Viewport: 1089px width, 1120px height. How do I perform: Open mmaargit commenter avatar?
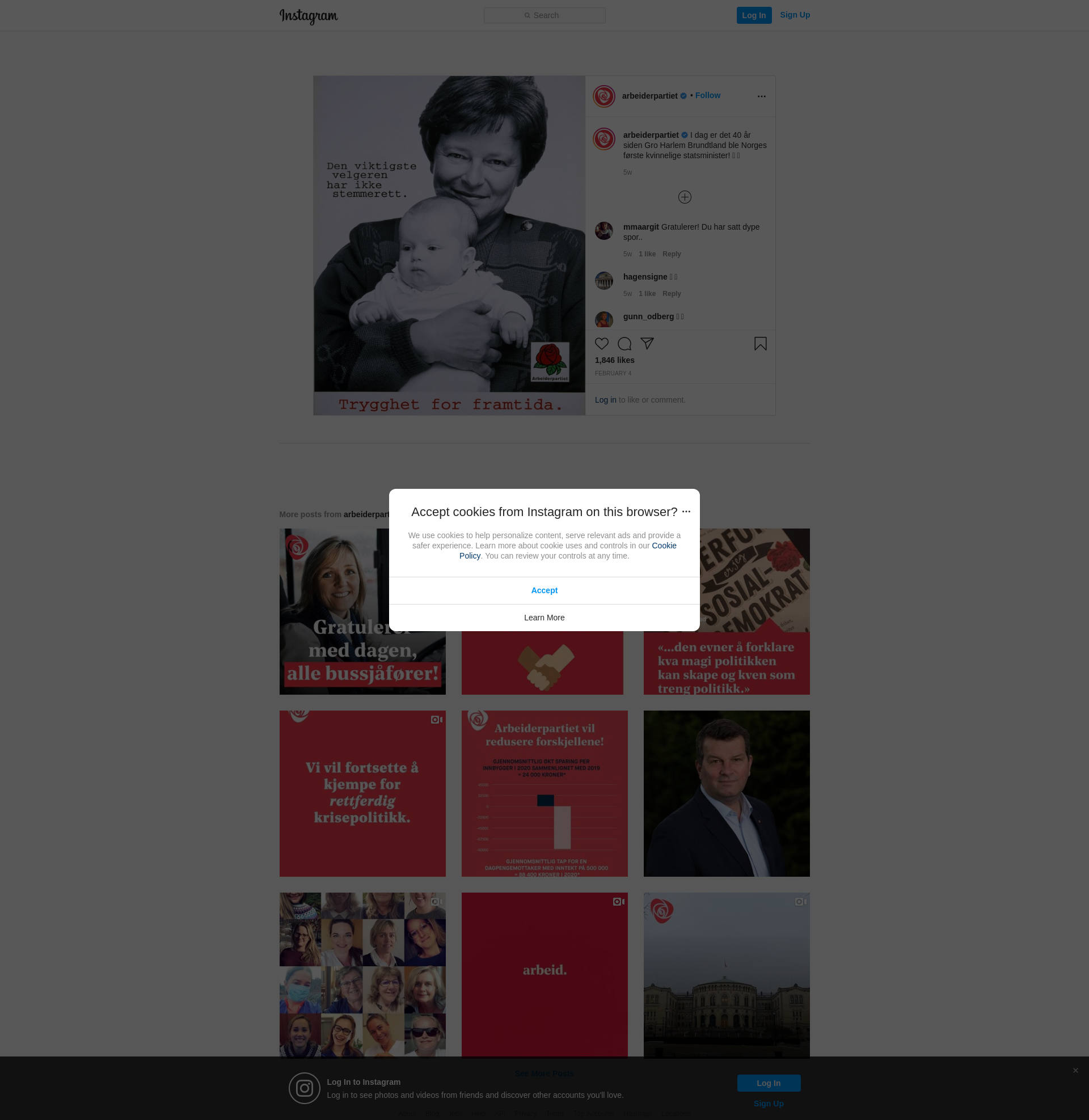[x=604, y=231]
